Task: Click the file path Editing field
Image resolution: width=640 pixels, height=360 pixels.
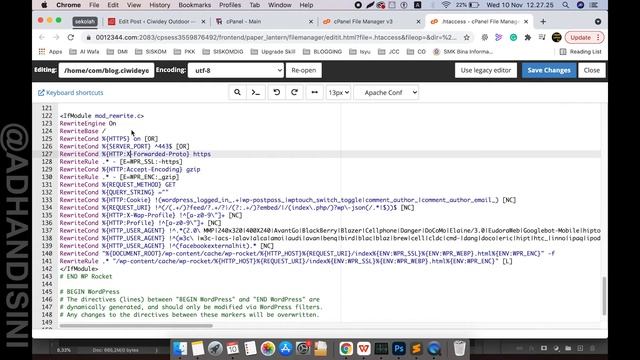Action: (x=106, y=70)
